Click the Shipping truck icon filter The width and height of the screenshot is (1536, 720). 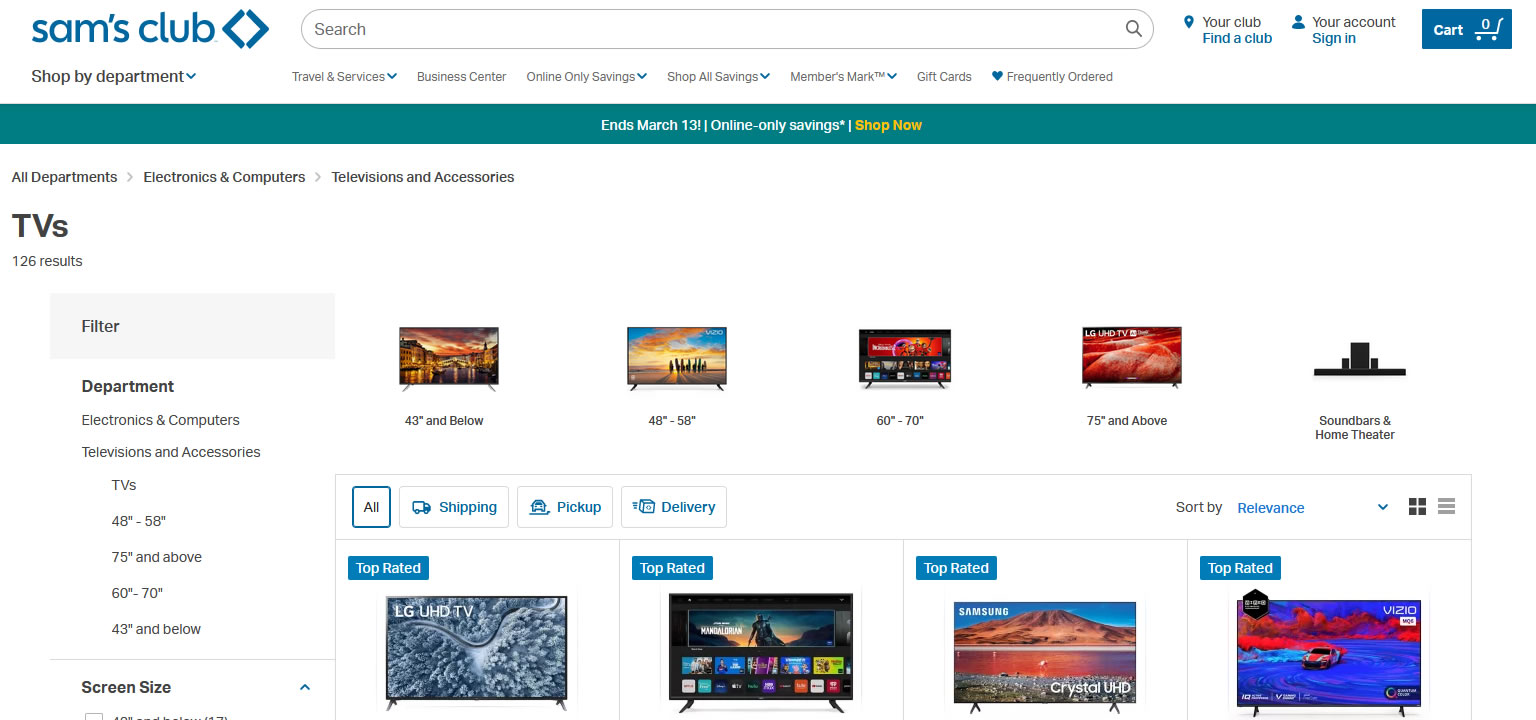[422, 507]
